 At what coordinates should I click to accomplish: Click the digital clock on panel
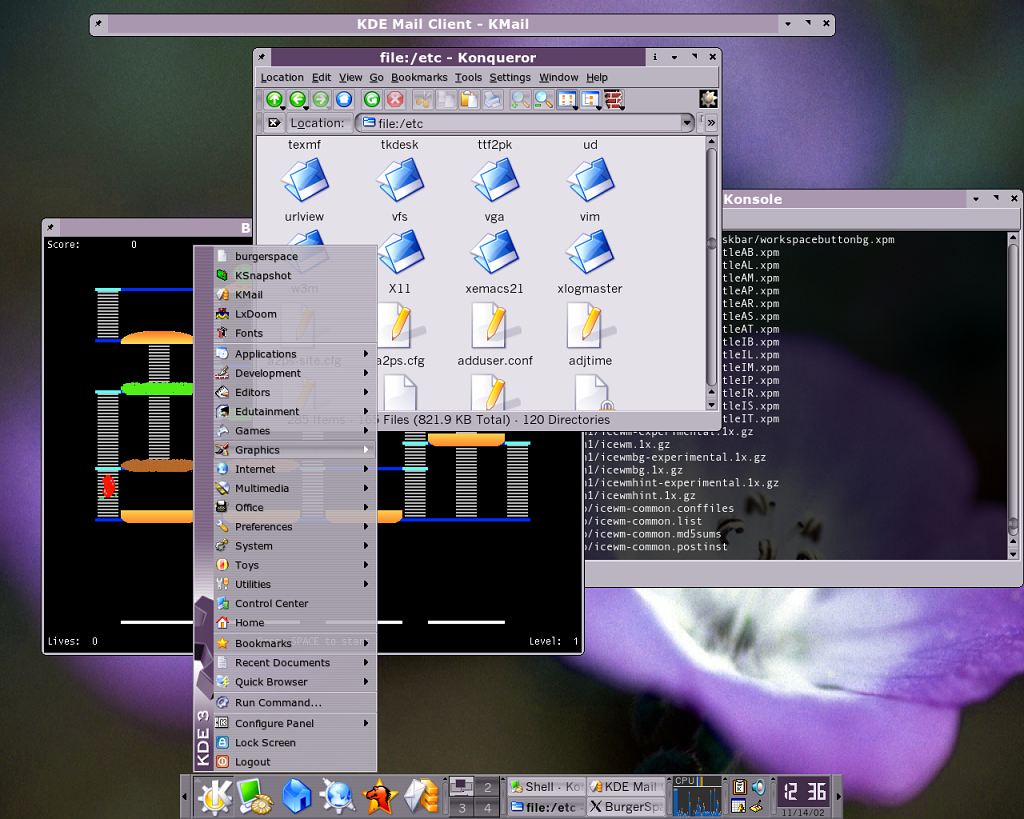(x=804, y=792)
